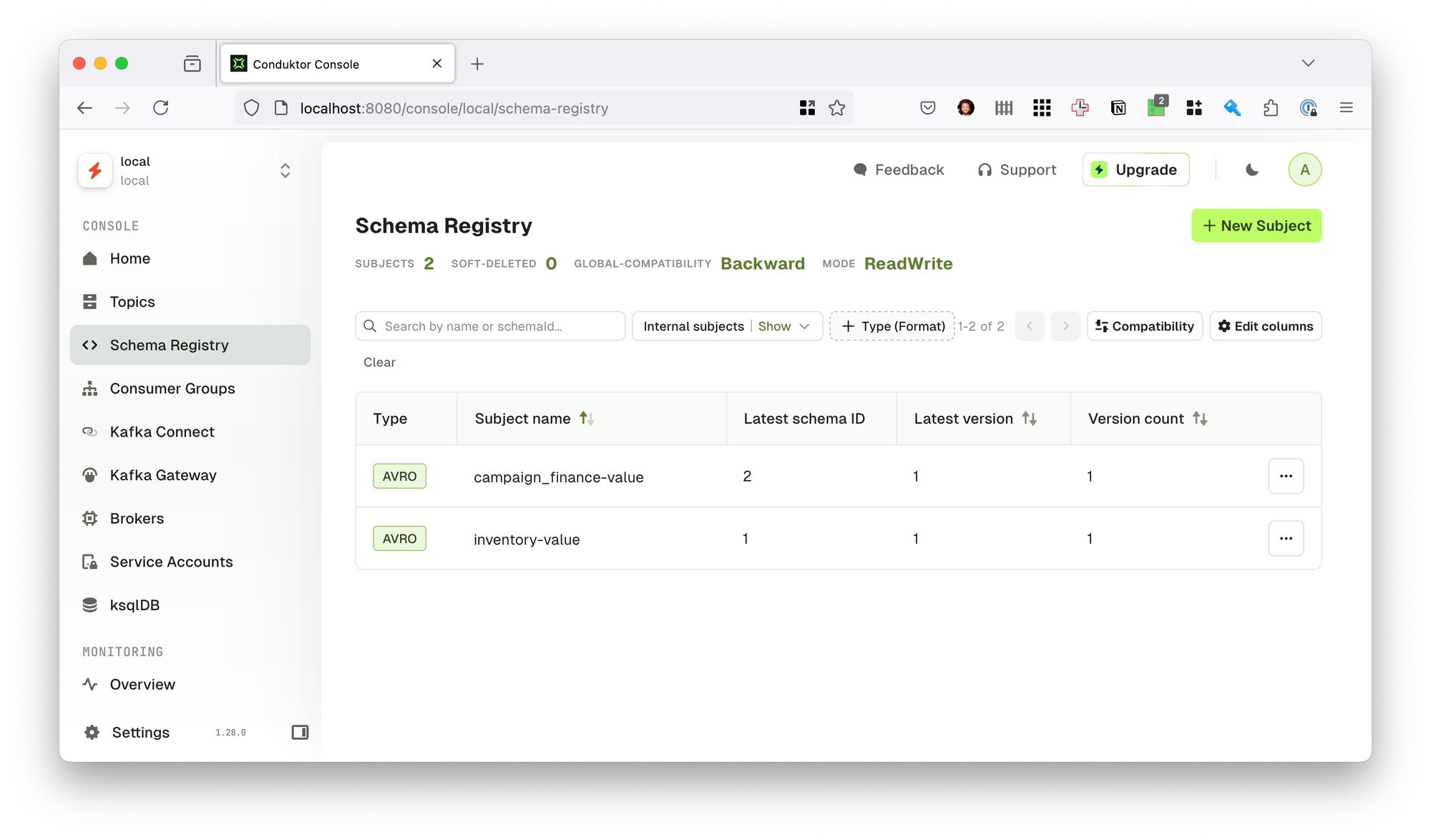1431x840 pixels.
Task: Open Service Accounts
Action: tap(171, 562)
